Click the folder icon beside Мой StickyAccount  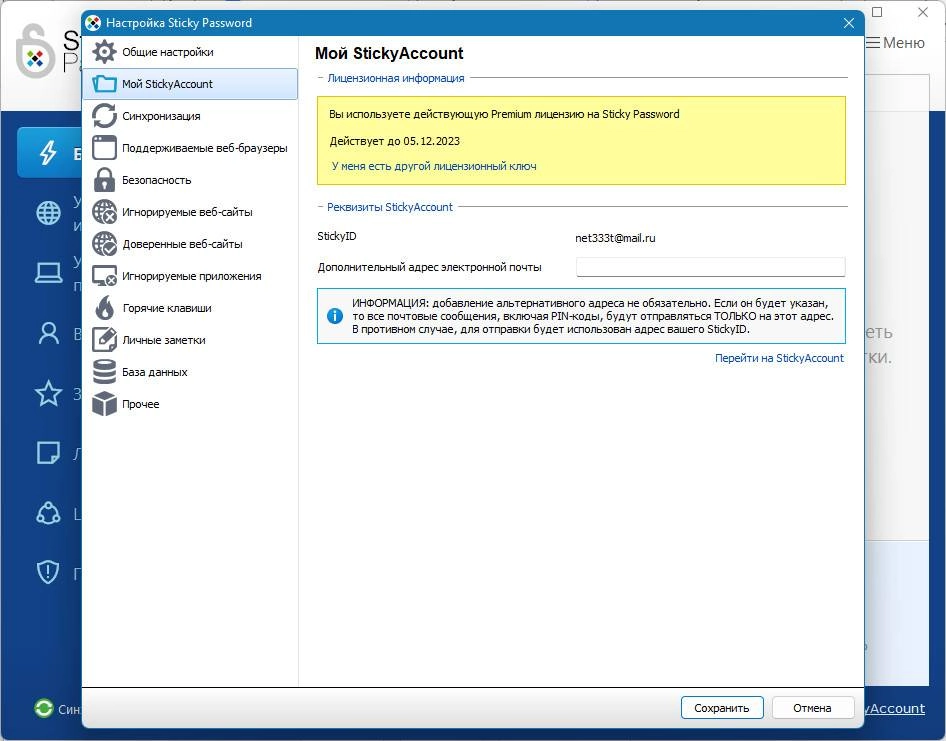coord(104,84)
